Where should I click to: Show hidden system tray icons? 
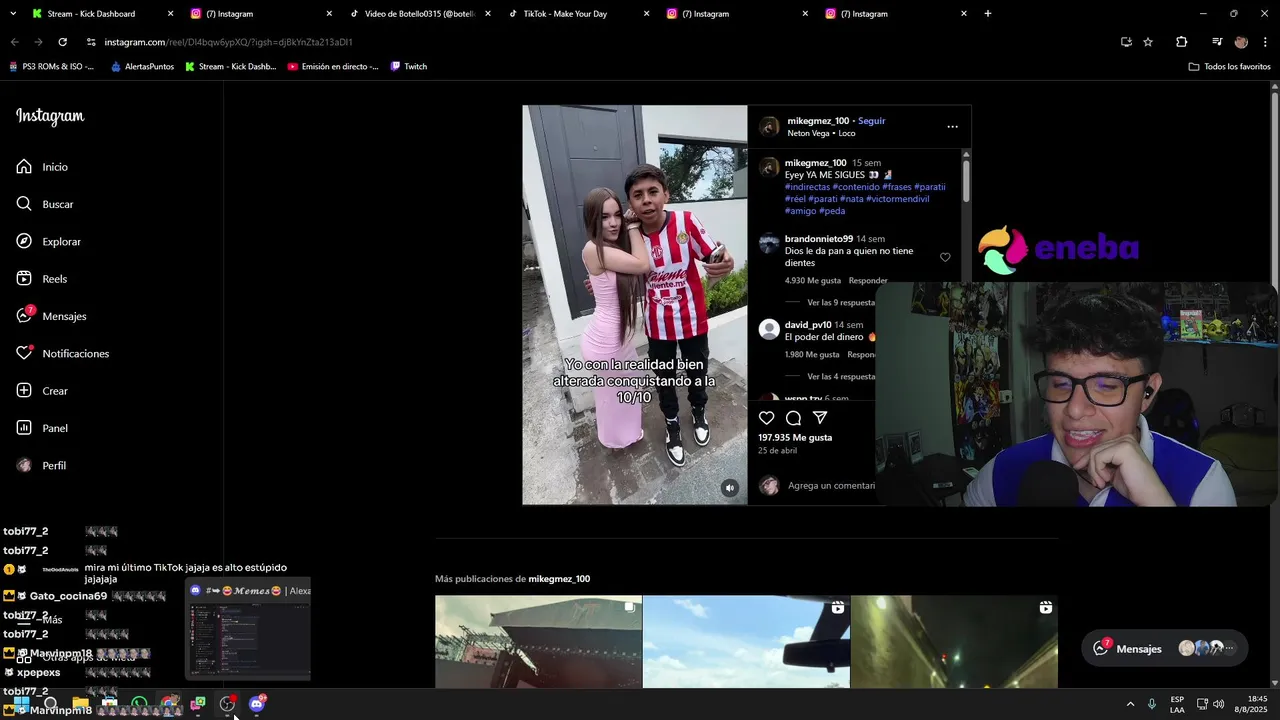[1130, 704]
